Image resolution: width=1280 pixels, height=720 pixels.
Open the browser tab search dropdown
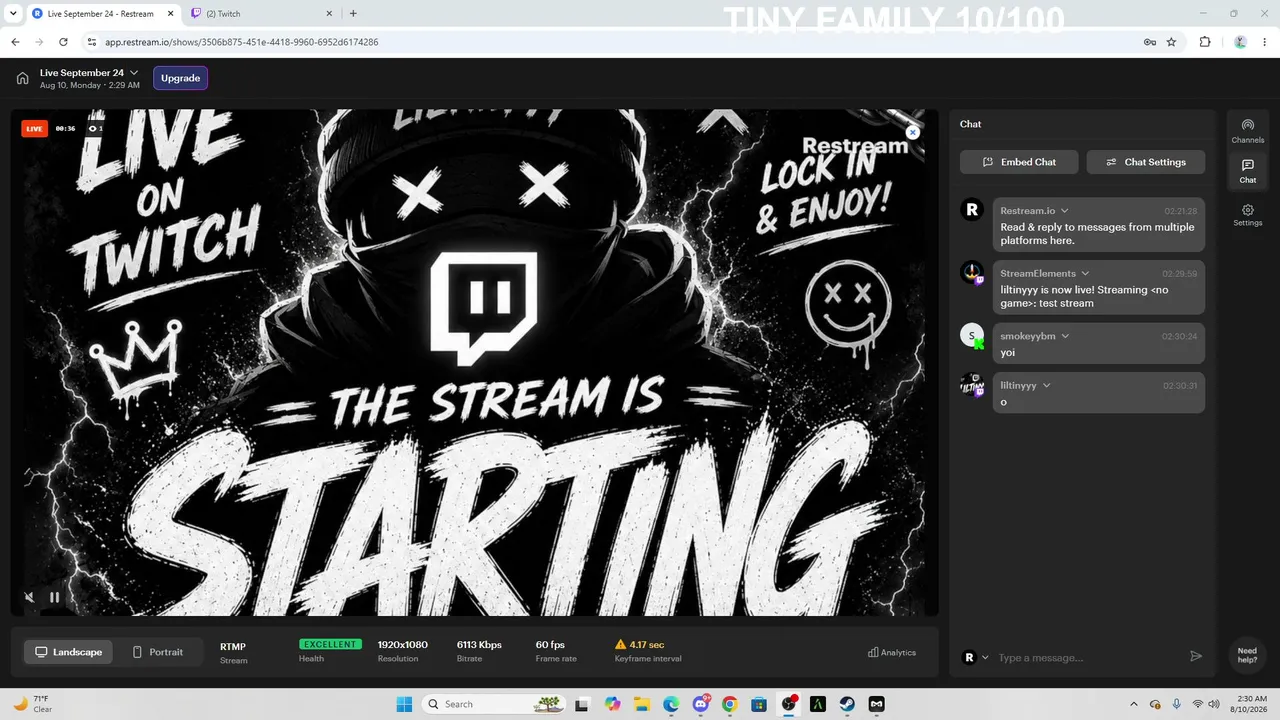coord(13,14)
